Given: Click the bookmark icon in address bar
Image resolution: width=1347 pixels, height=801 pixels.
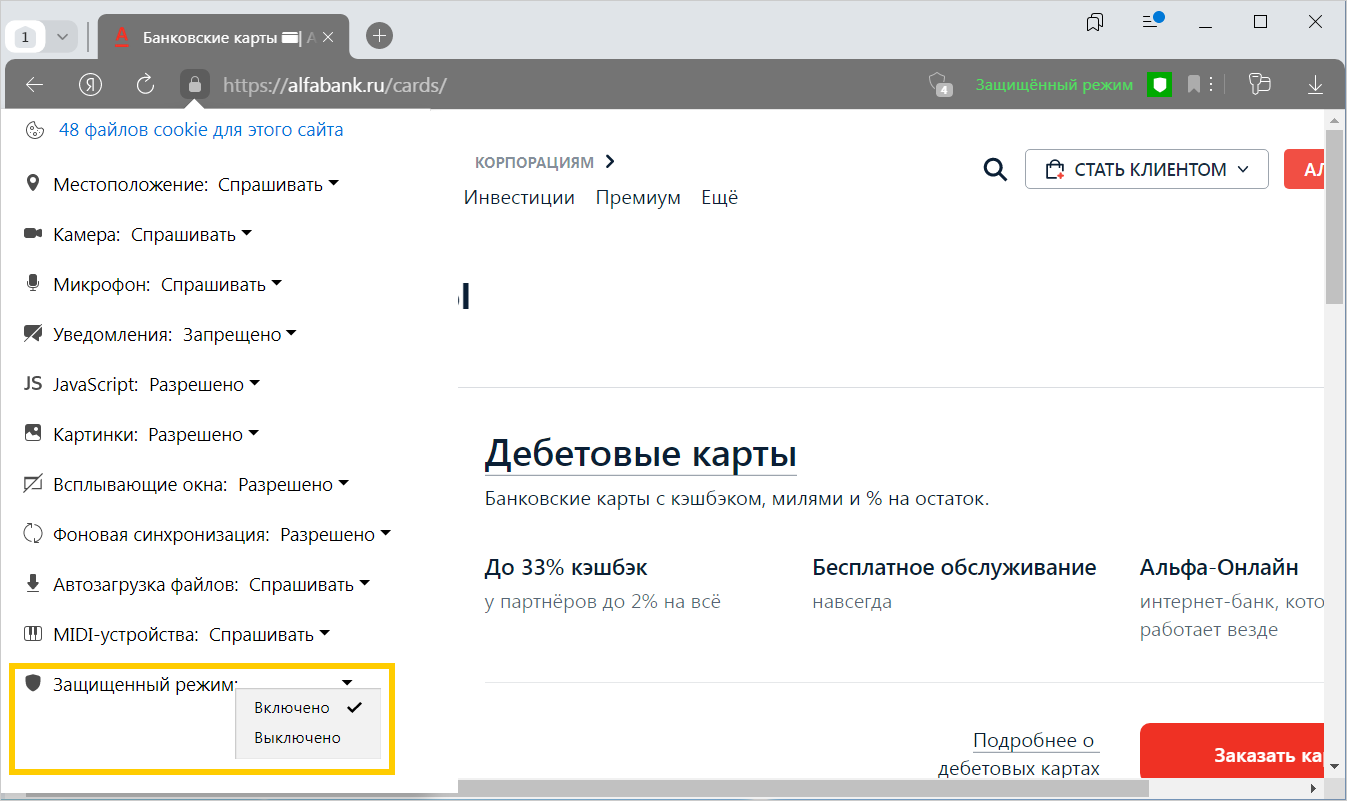Looking at the screenshot, I should tap(1193, 85).
